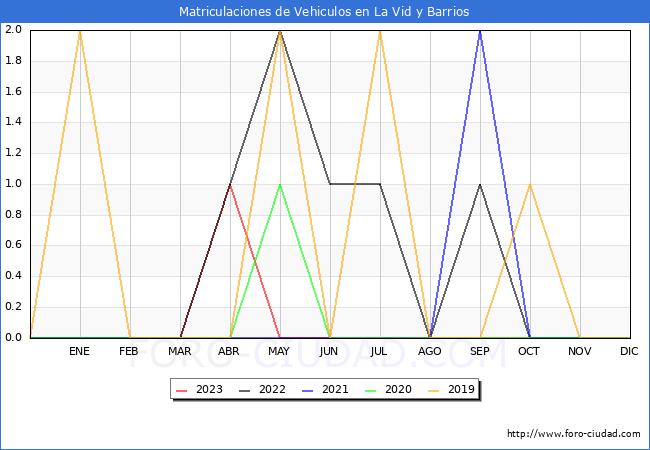Click the 0.6 y-axis value

[13, 245]
